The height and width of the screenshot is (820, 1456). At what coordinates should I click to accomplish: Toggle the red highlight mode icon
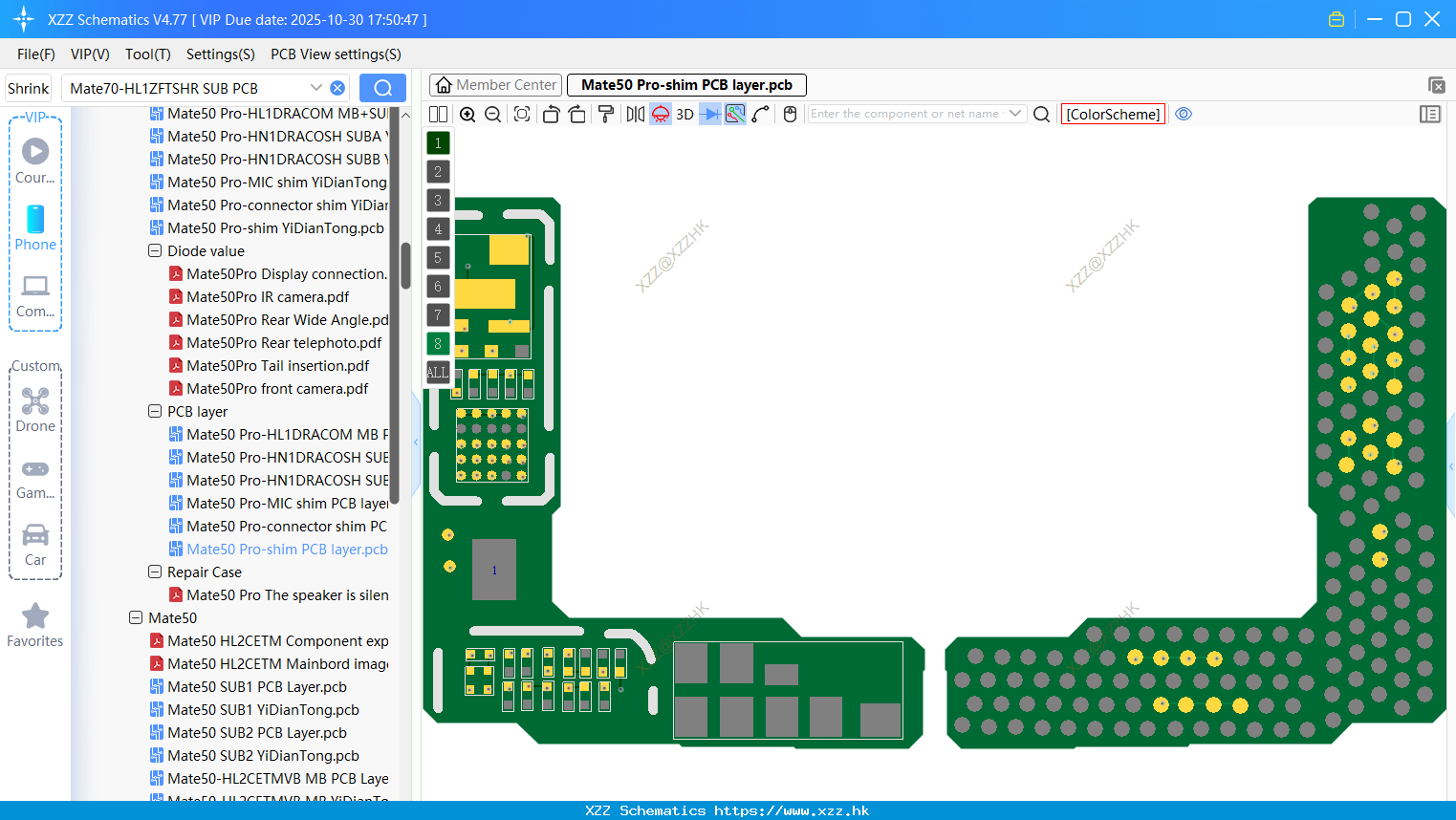pyautogui.click(x=661, y=114)
